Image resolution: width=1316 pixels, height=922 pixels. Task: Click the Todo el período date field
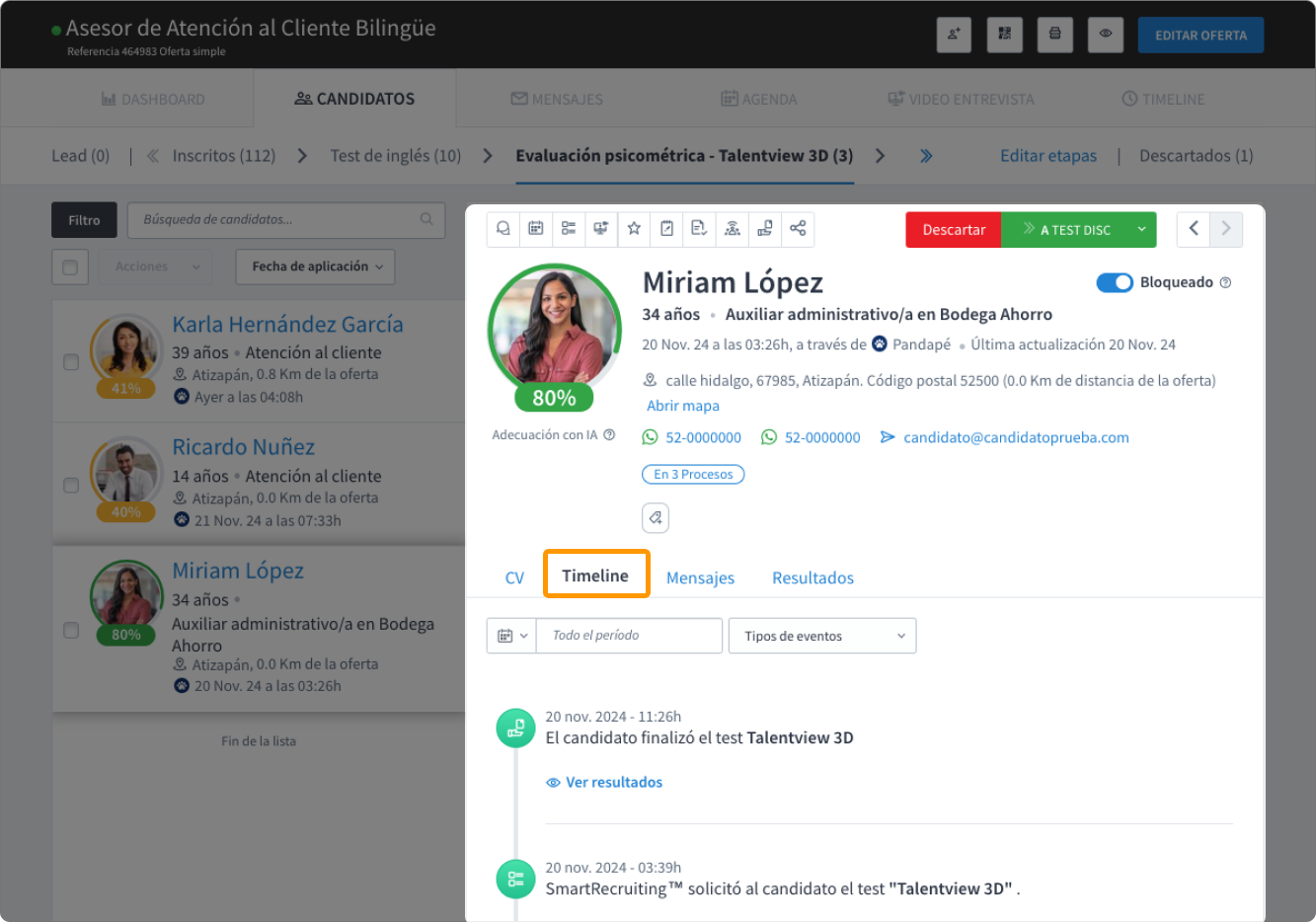[629, 636]
